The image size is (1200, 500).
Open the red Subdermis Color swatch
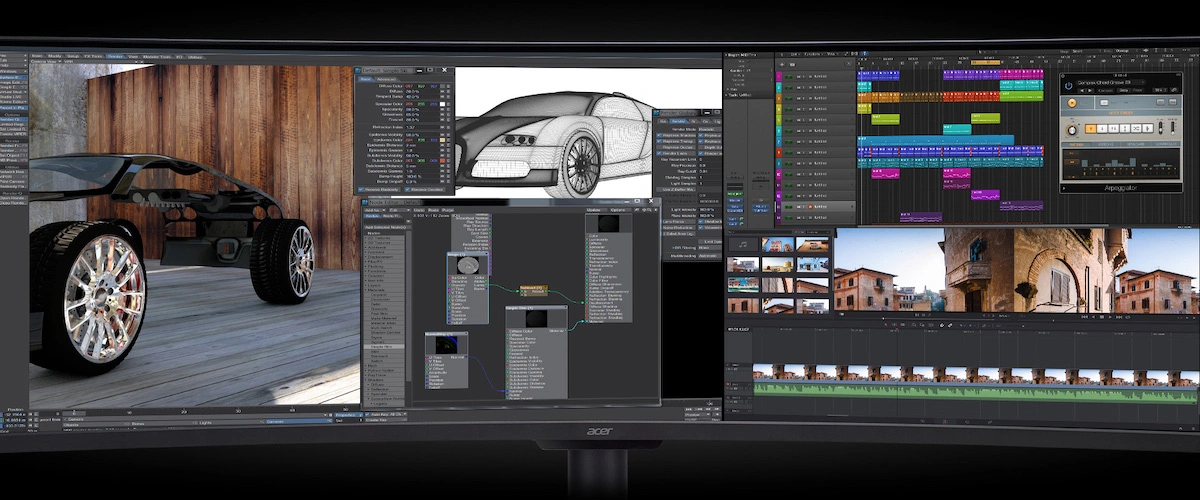click(443, 160)
